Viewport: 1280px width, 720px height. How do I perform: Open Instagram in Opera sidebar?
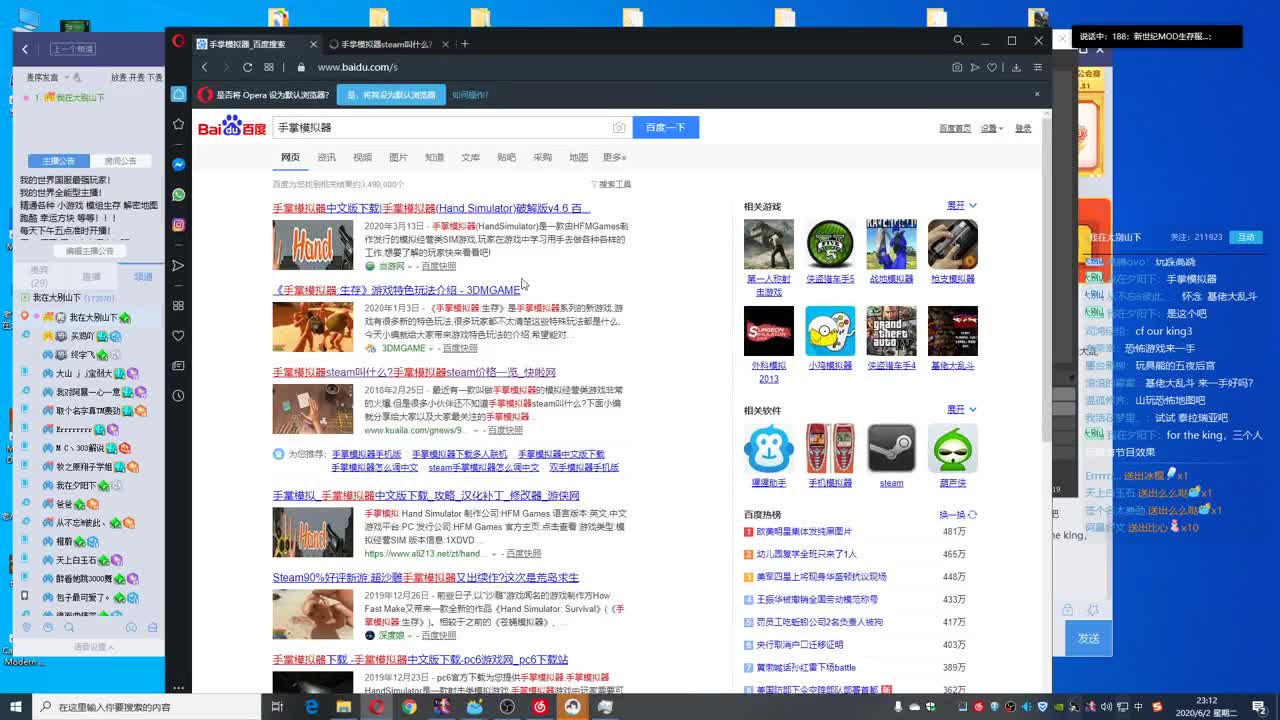(178, 225)
